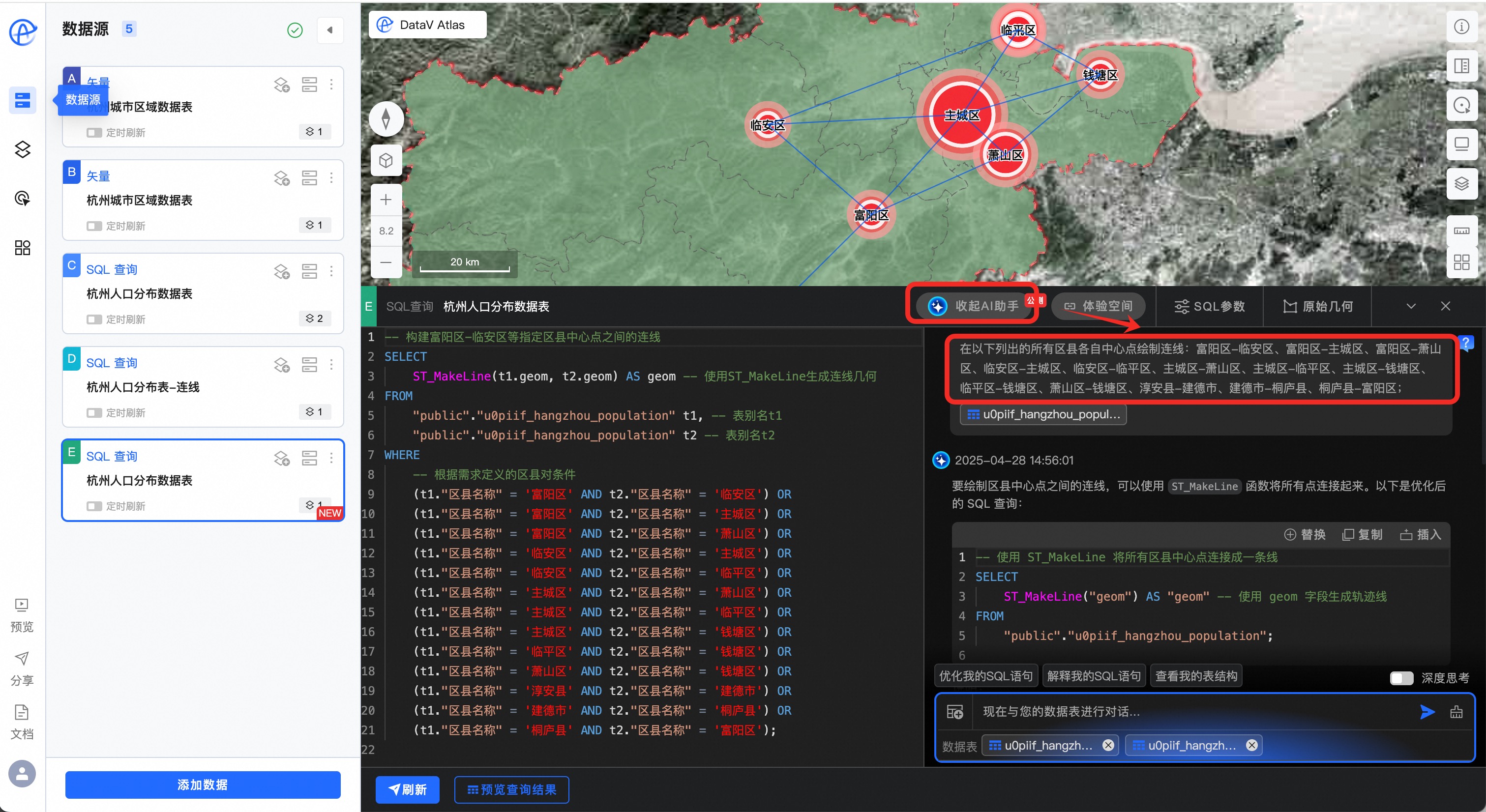This screenshot has height=812, width=1486.
Task: Open the SQL参数 tab
Action: pyautogui.click(x=1210, y=306)
